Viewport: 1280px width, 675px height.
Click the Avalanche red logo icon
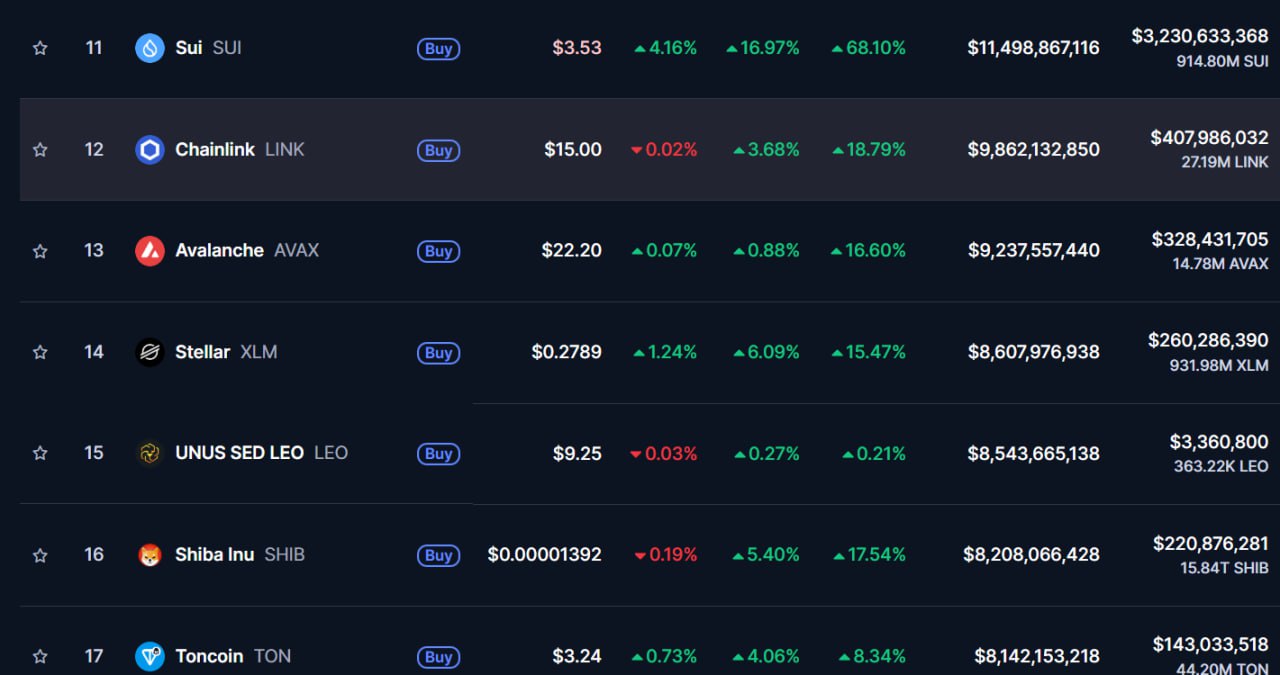click(150, 251)
